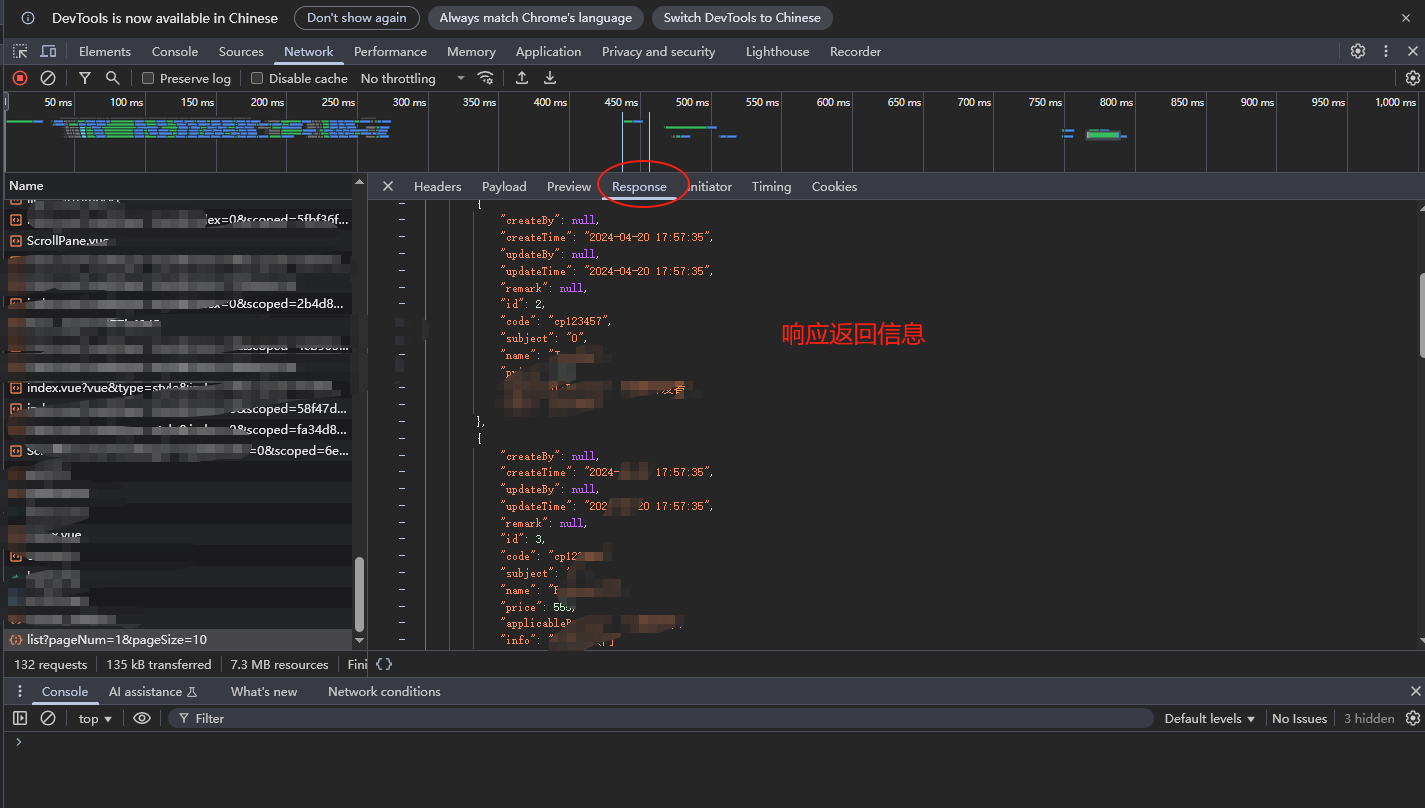Select the inspect element picker icon

[x=20, y=51]
